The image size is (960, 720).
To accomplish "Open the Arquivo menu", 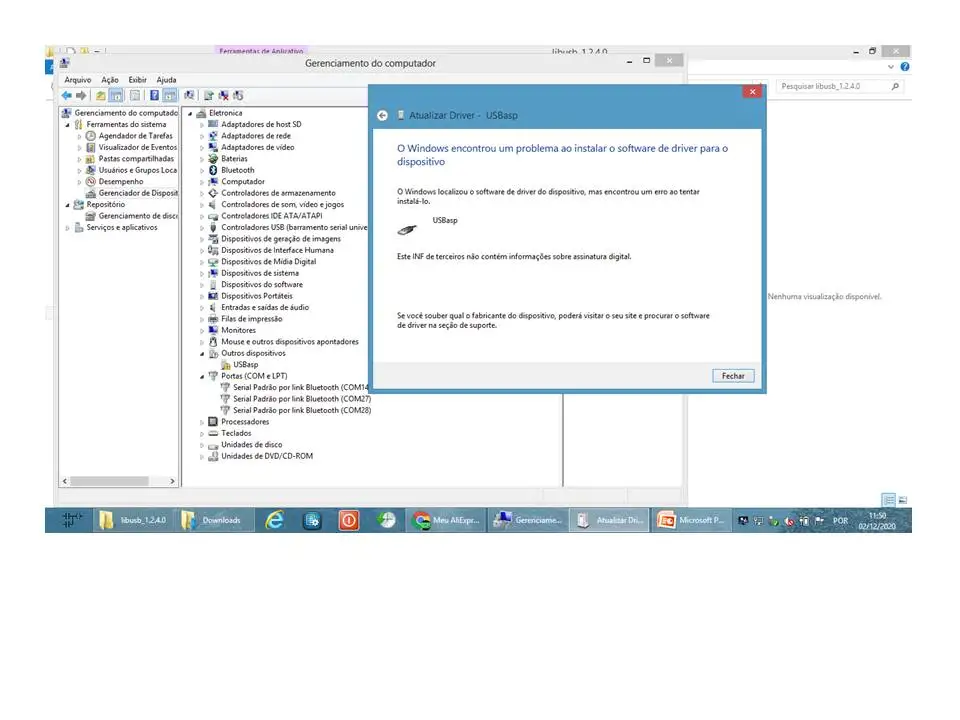I will [x=78, y=80].
